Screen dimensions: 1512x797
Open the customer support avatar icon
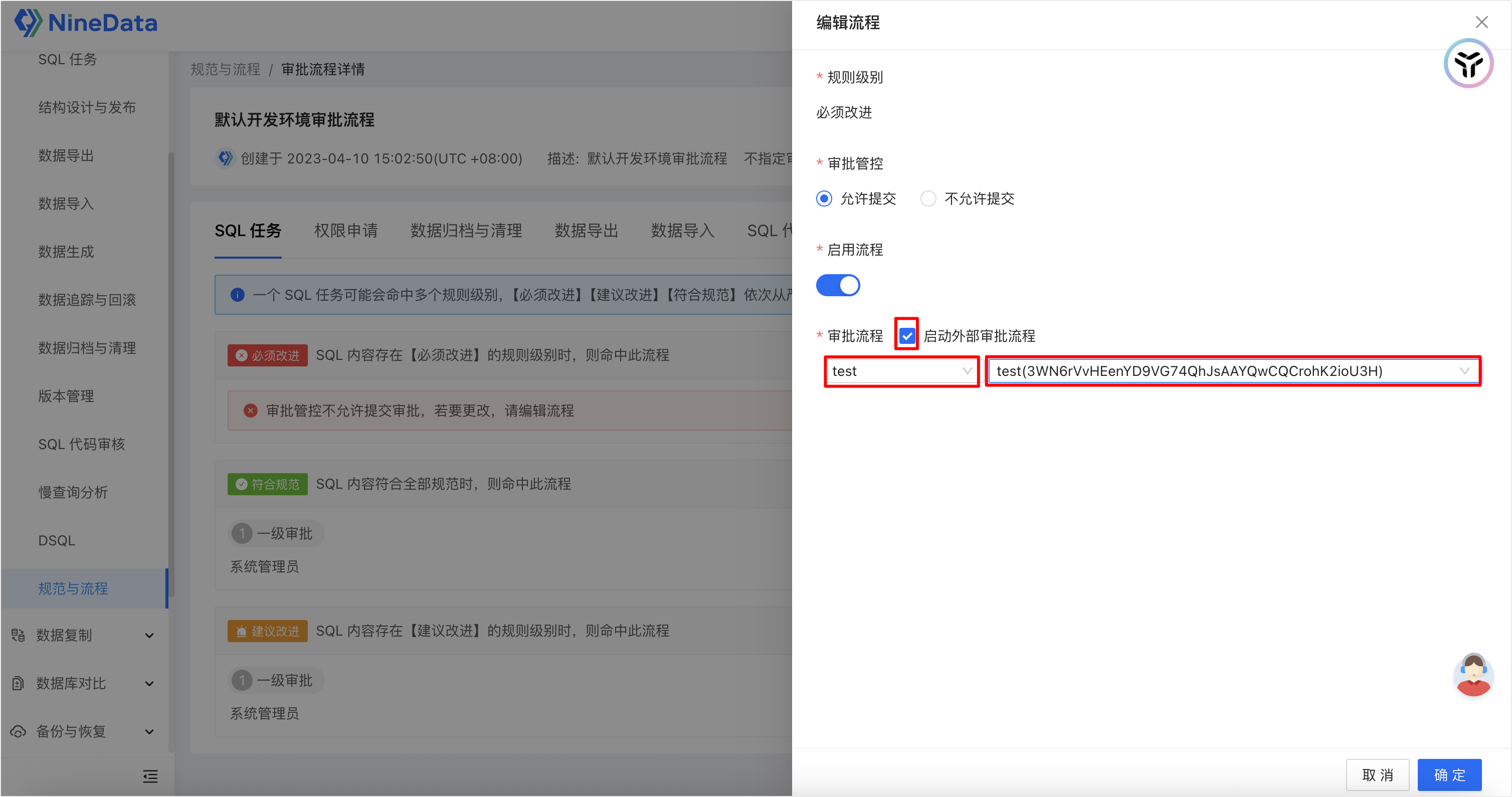click(x=1473, y=675)
